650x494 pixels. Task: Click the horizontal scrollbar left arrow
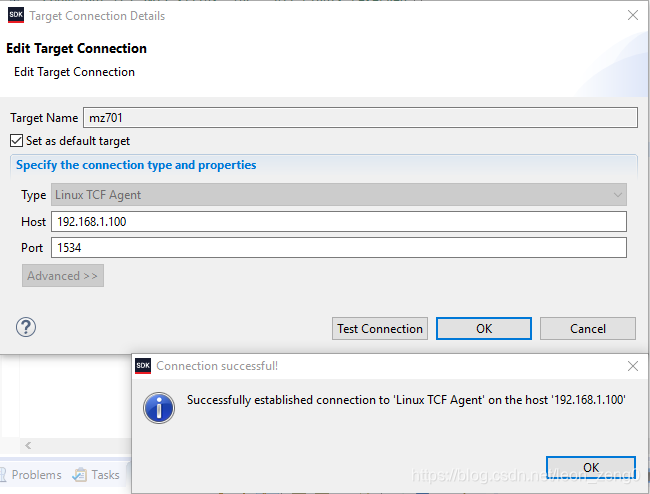(x=28, y=446)
